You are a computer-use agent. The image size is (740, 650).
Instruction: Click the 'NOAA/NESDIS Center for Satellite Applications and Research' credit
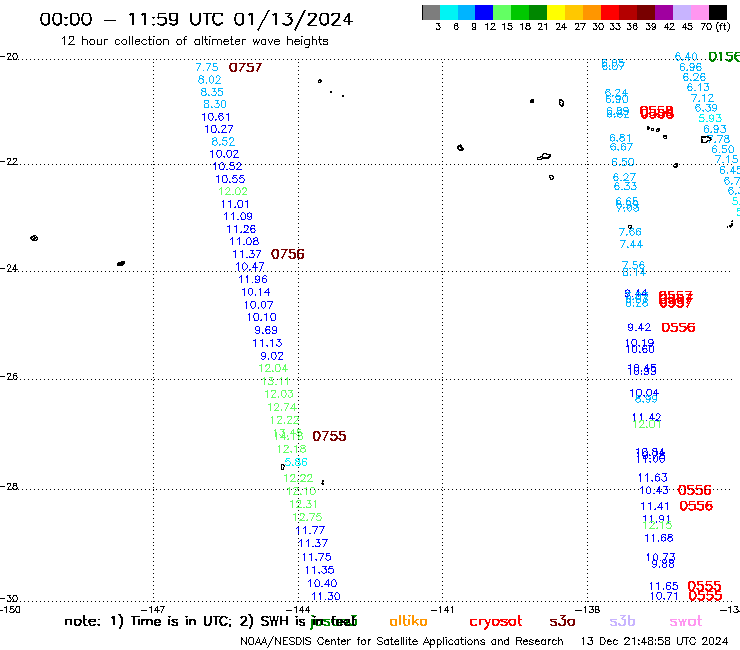tap(402, 642)
